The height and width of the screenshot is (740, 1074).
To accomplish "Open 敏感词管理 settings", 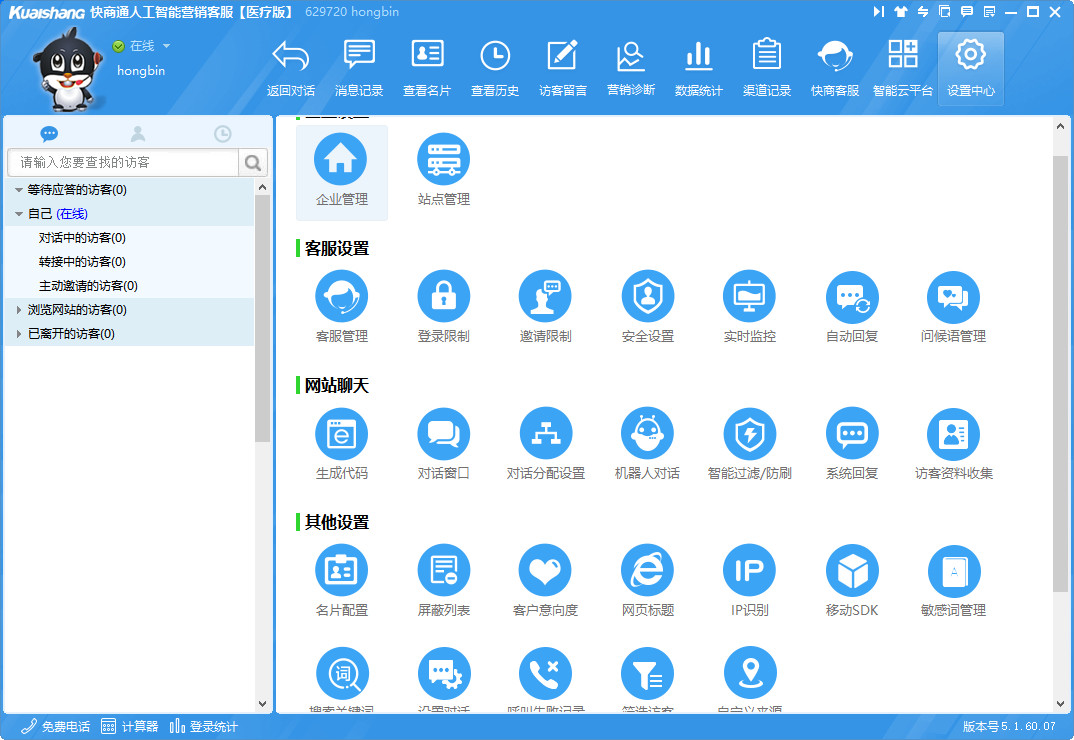I will (x=953, y=571).
